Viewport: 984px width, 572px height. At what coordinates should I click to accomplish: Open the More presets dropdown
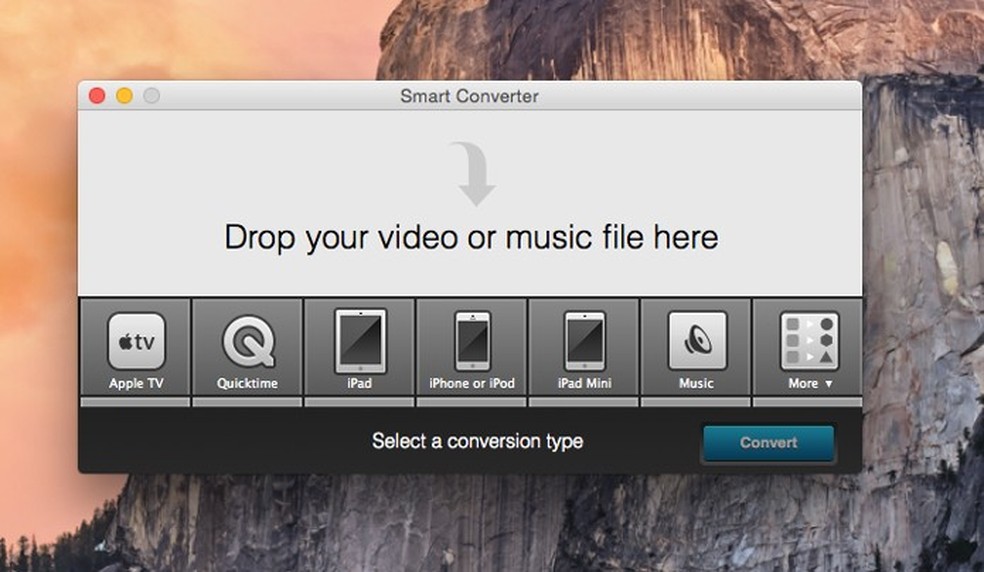point(809,348)
